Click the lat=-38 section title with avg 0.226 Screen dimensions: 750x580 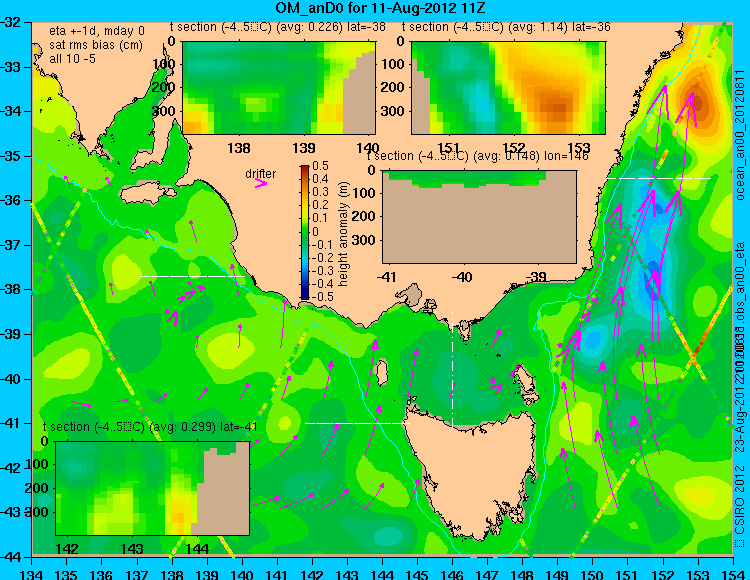click(277, 27)
